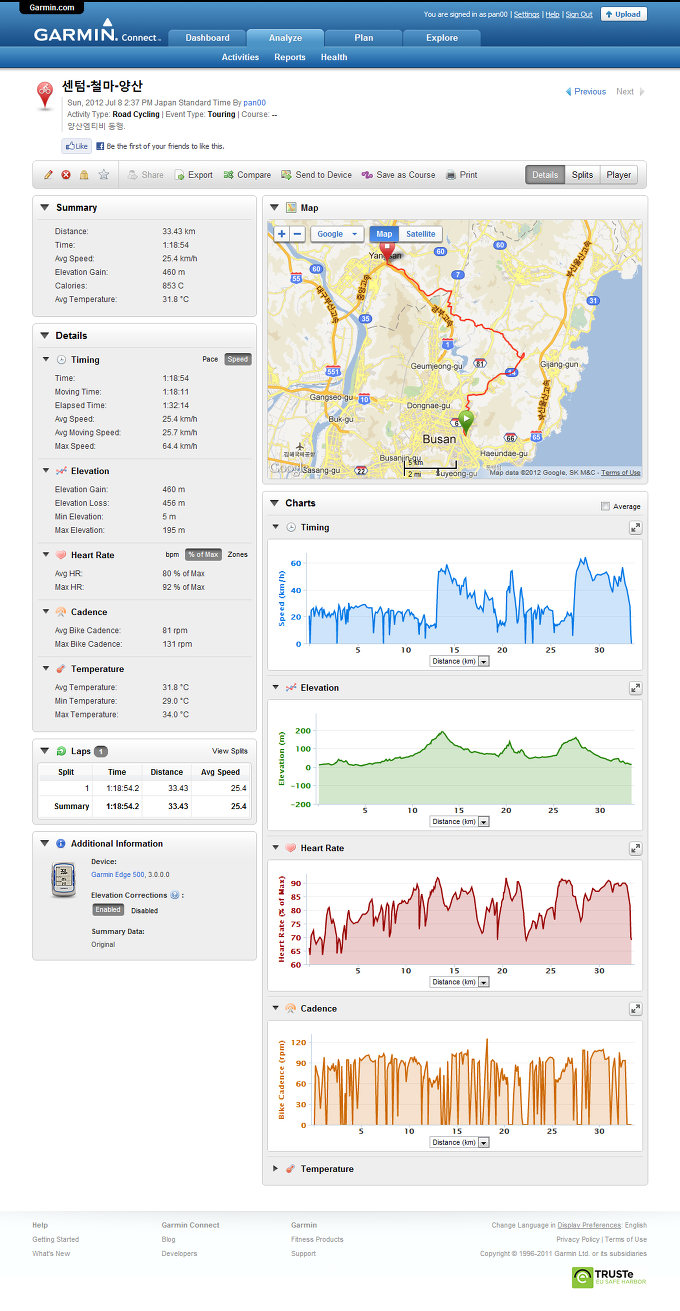Open the Garmin Edge 500 device link
Image resolution: width=680 pixels, height=1311 pixels.
(118, 874)
